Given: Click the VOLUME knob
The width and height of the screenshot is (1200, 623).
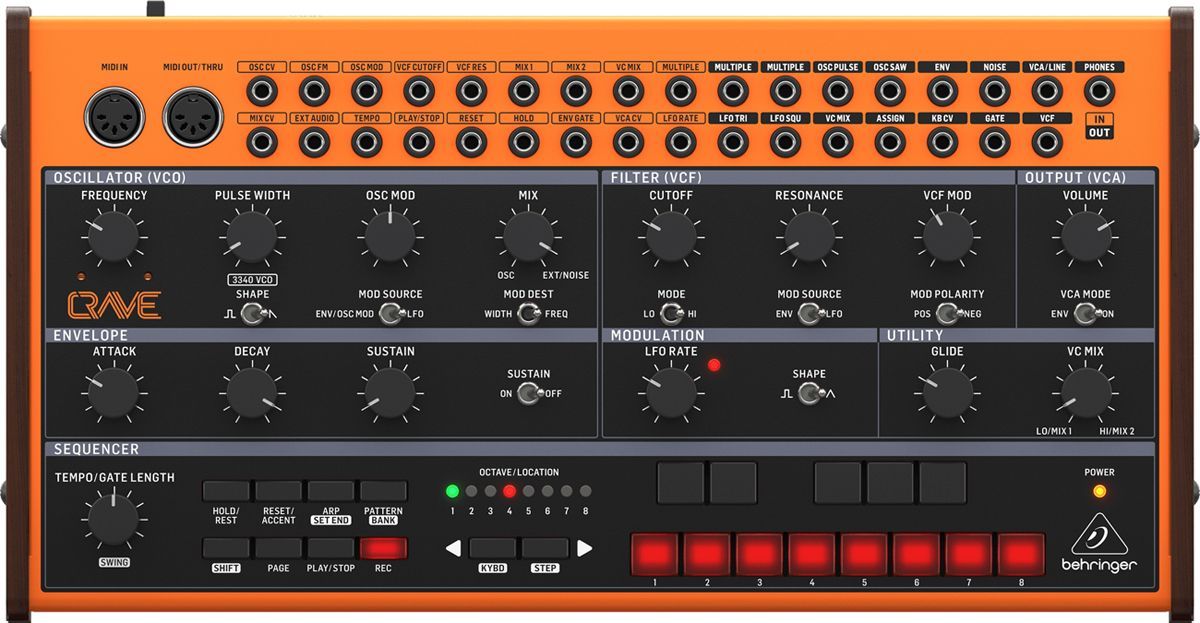Looking at the screenshot, I should pos(1085,238).
